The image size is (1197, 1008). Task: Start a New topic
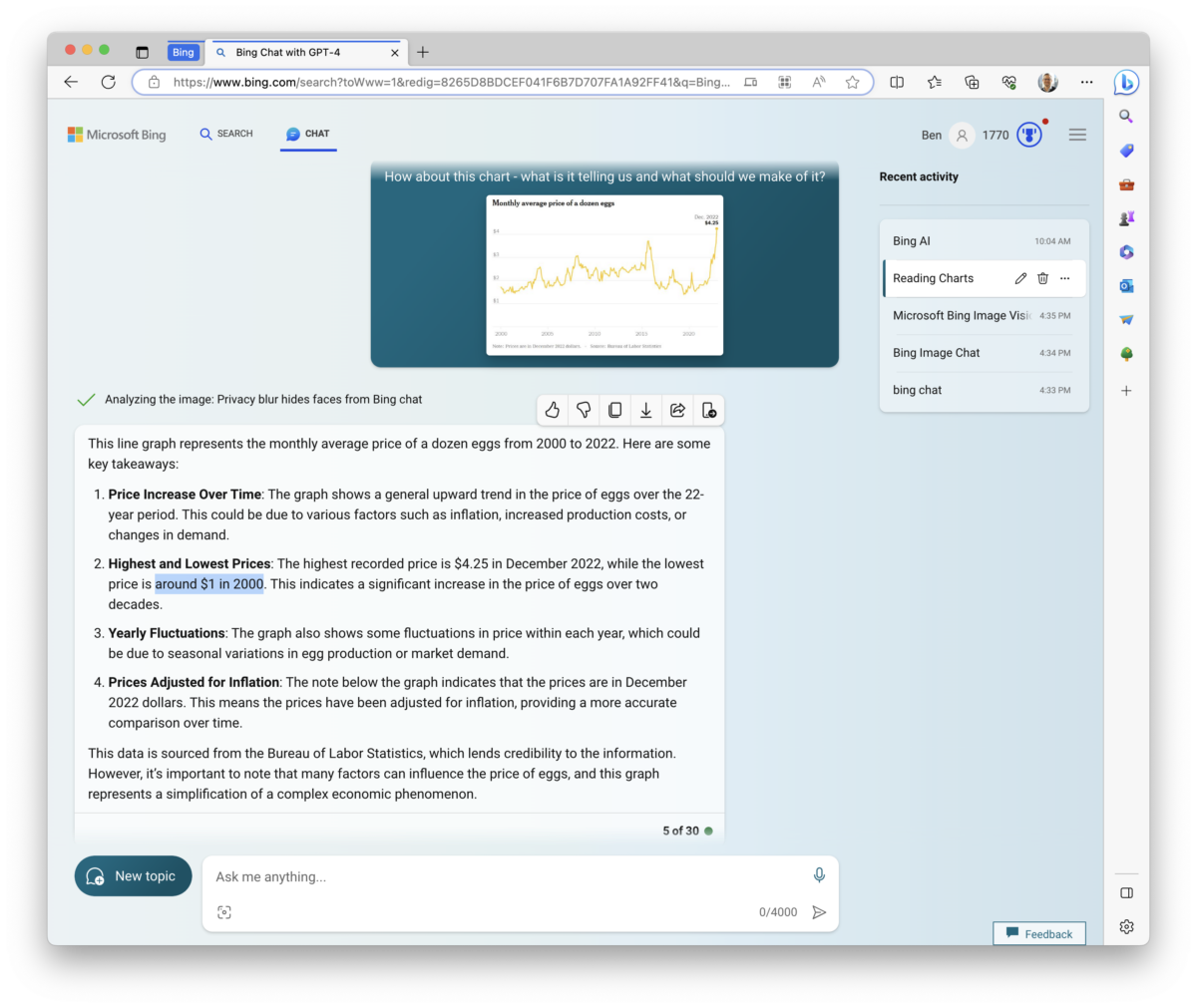[x=133, y=875]
